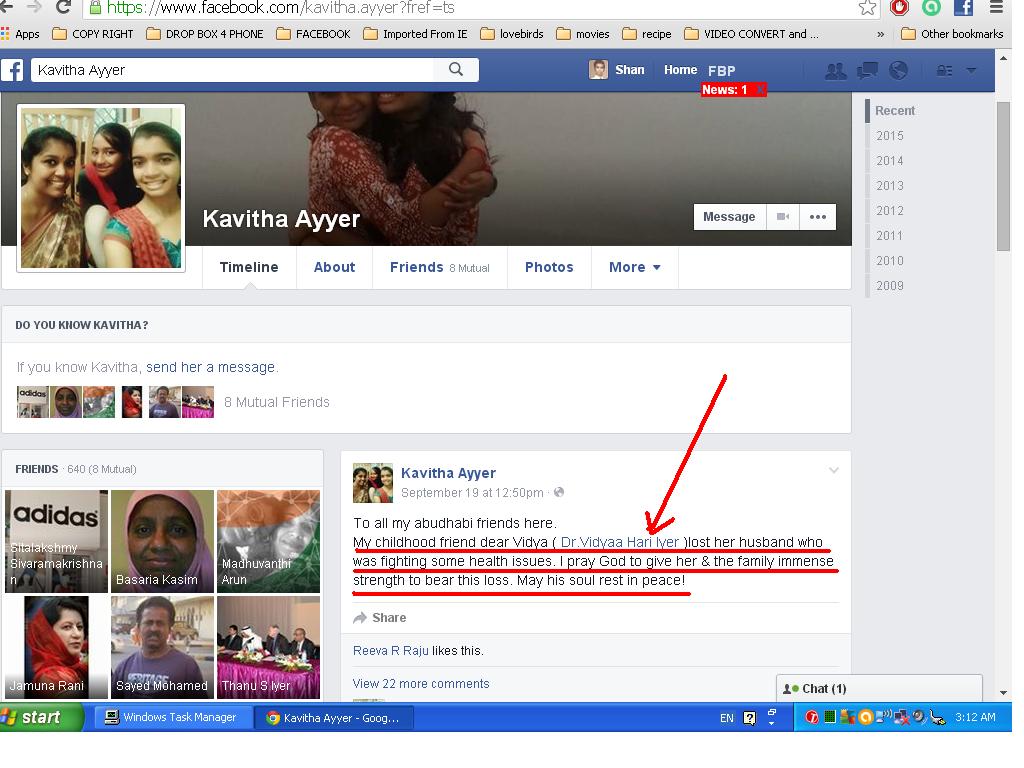Open privacy shortcuts lock icon
This screenshot has height=768, width=1024.
[944, 71]
